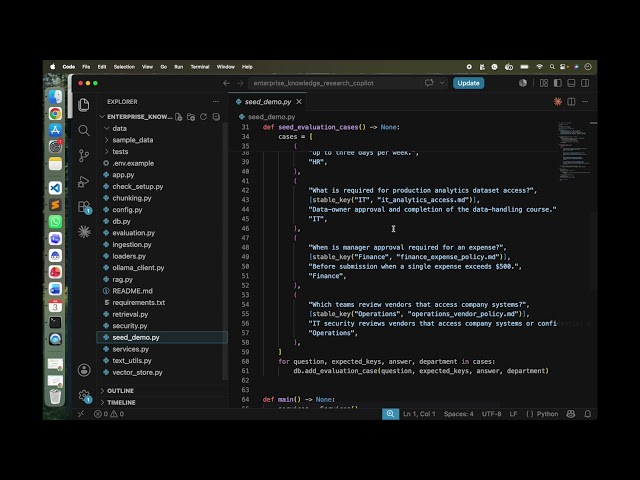Expand the OUTLINE section

coord(120,391)
